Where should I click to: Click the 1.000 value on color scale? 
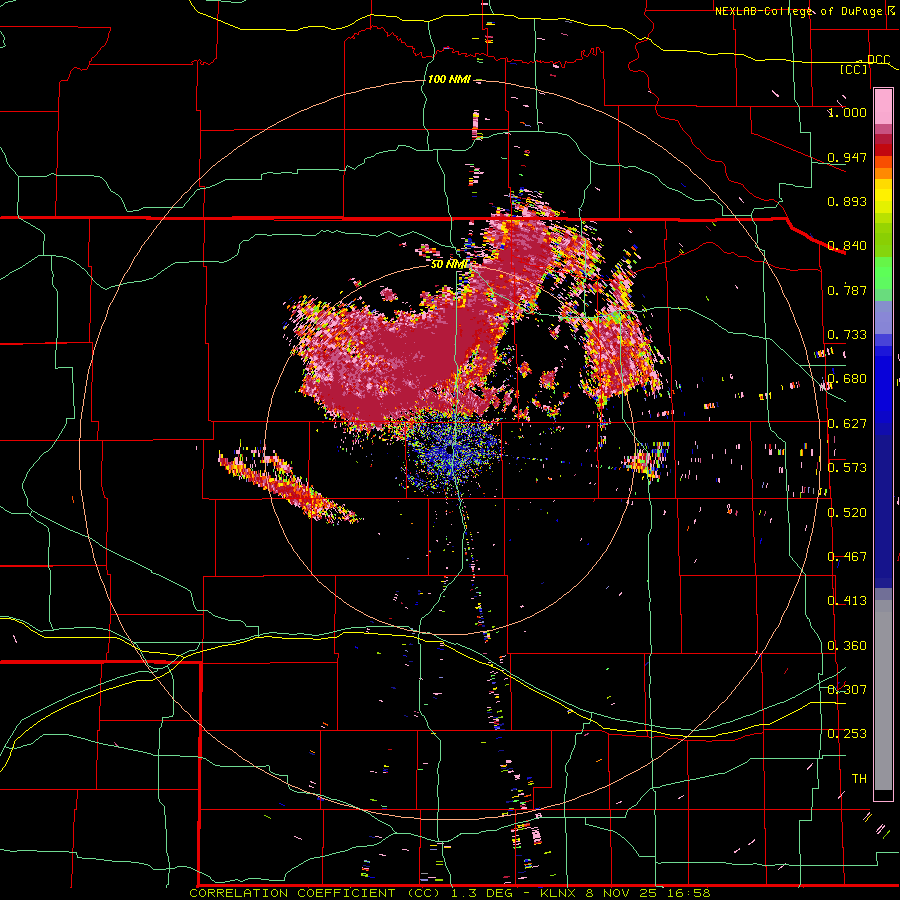click(x=847, y=112)
